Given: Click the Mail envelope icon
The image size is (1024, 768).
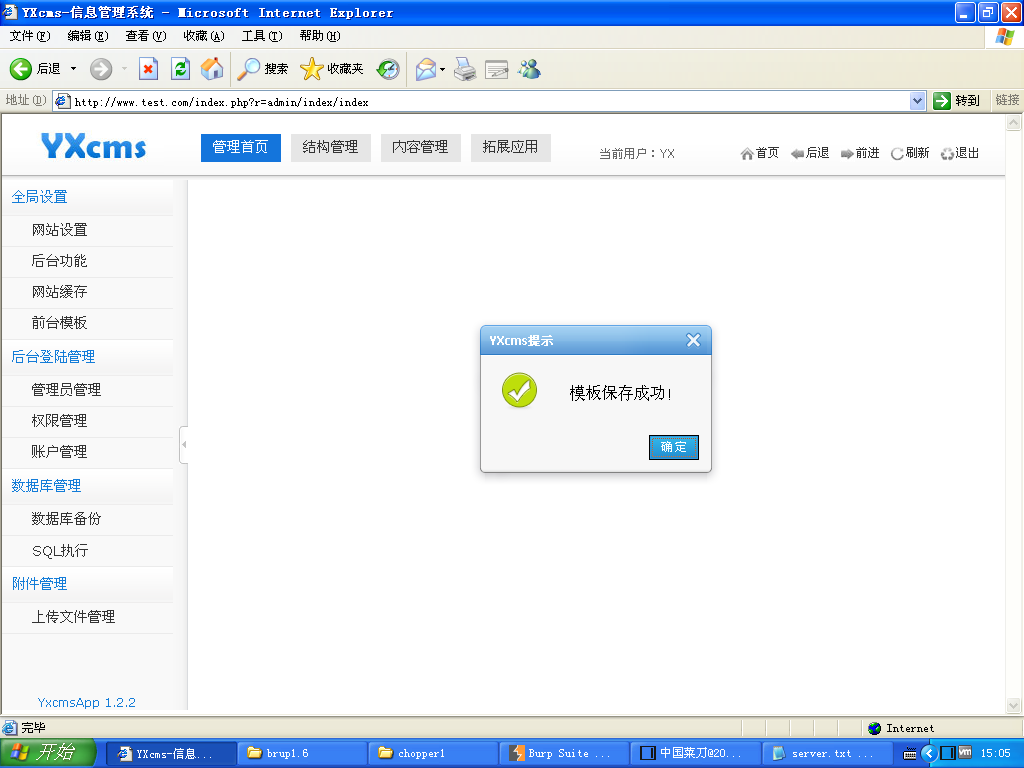Looking at the screenshot, I should coord(426,69).
